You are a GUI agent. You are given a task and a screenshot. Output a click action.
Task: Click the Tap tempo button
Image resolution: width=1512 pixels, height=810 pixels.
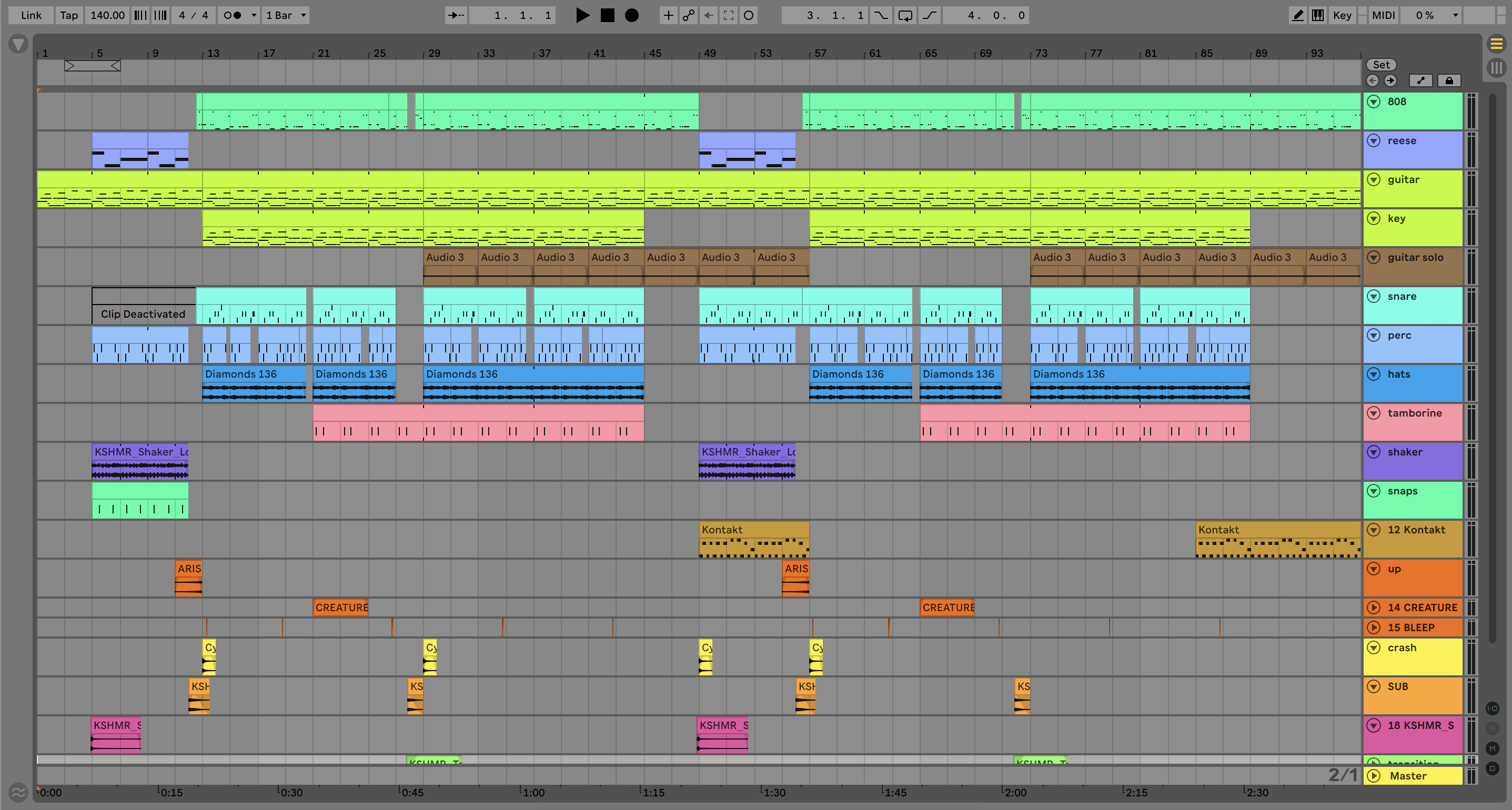tap(69, 15)
